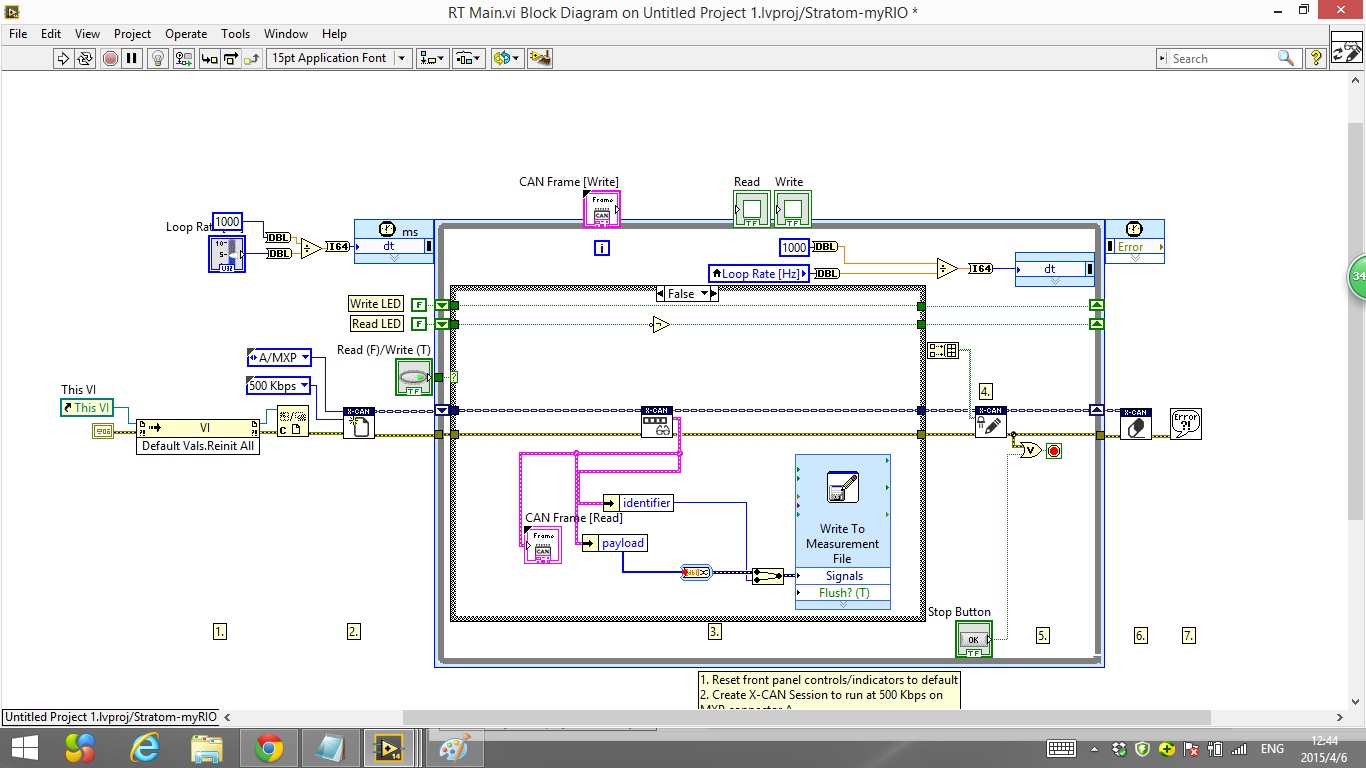Click the Step Over button
Screen dimensions: 1366x768
click(230, 58)
